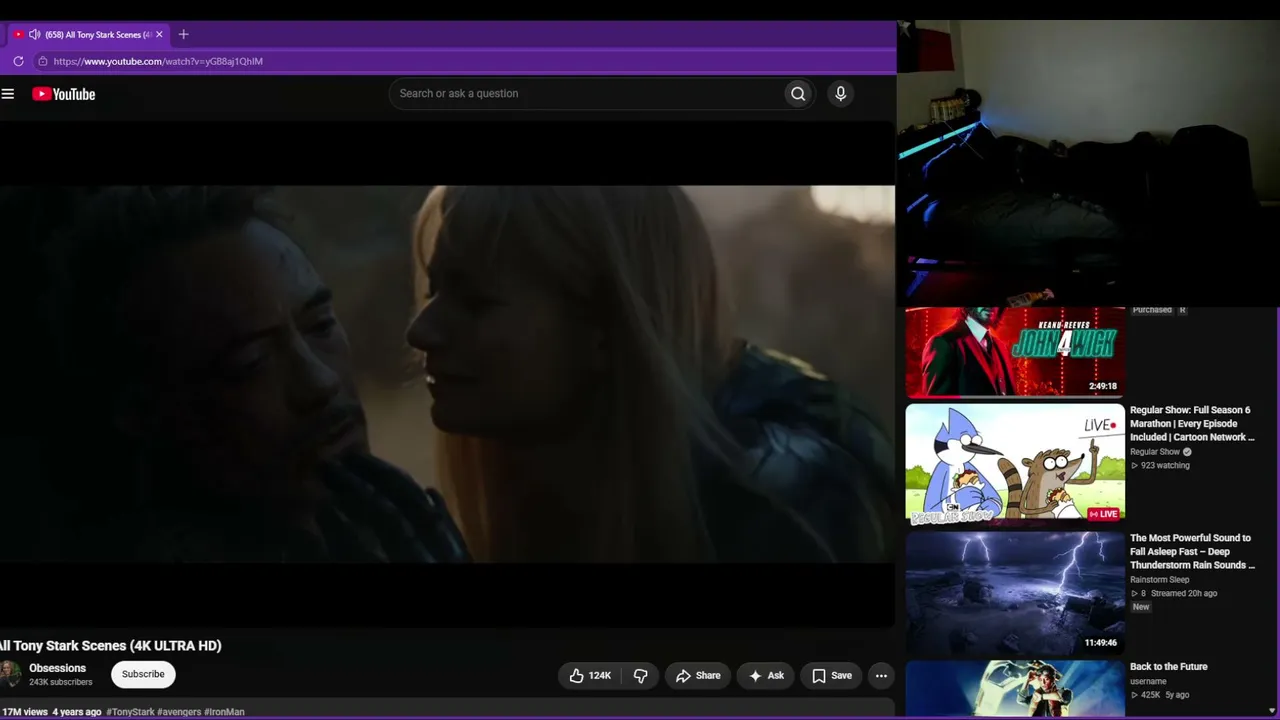Click the 2:49:18 duration on John Wick thumbnail

click(x=1103, y=386)
